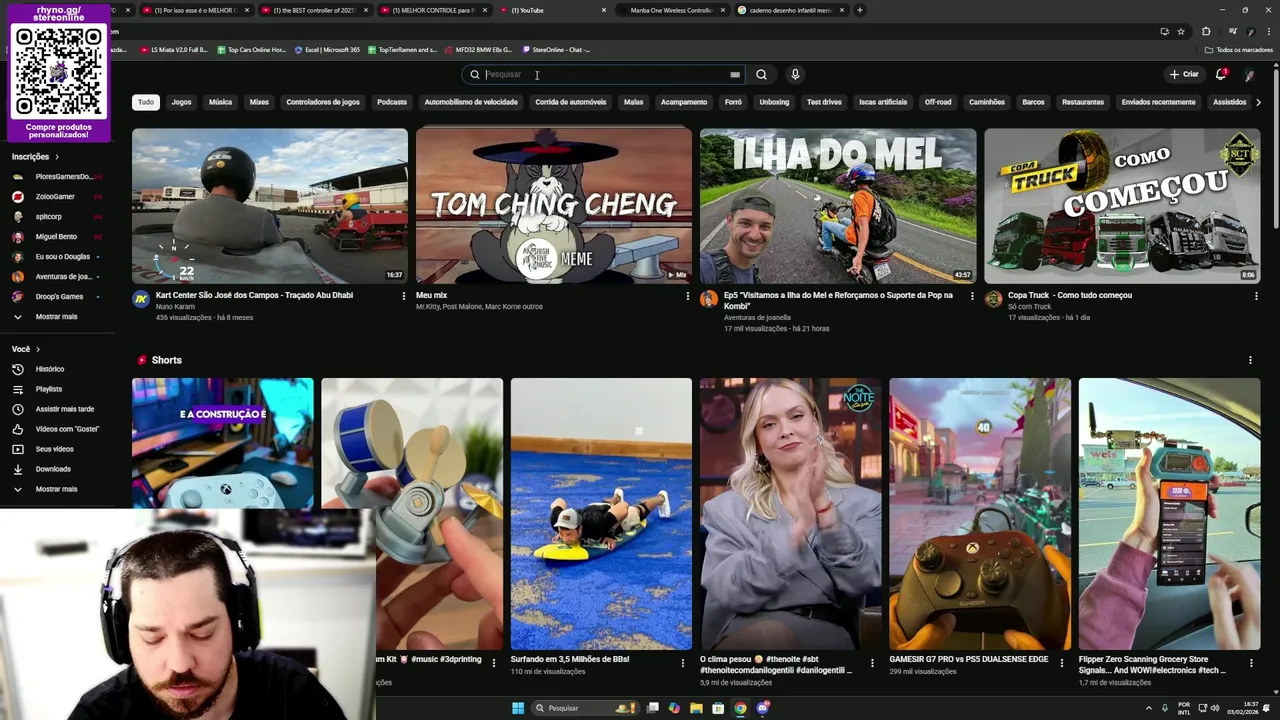
Task: Open options menu for Copa Truck video
Action: coord(1256,296)
